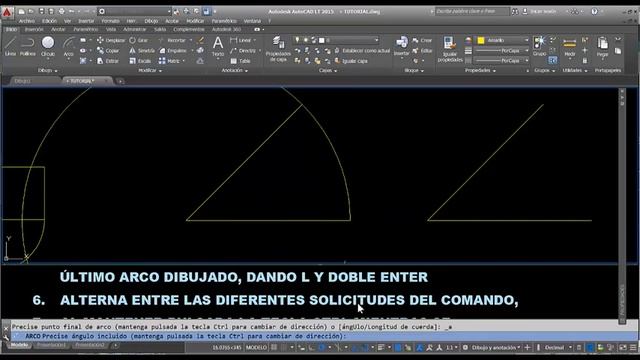Expand the Propiedades panel

480,71
